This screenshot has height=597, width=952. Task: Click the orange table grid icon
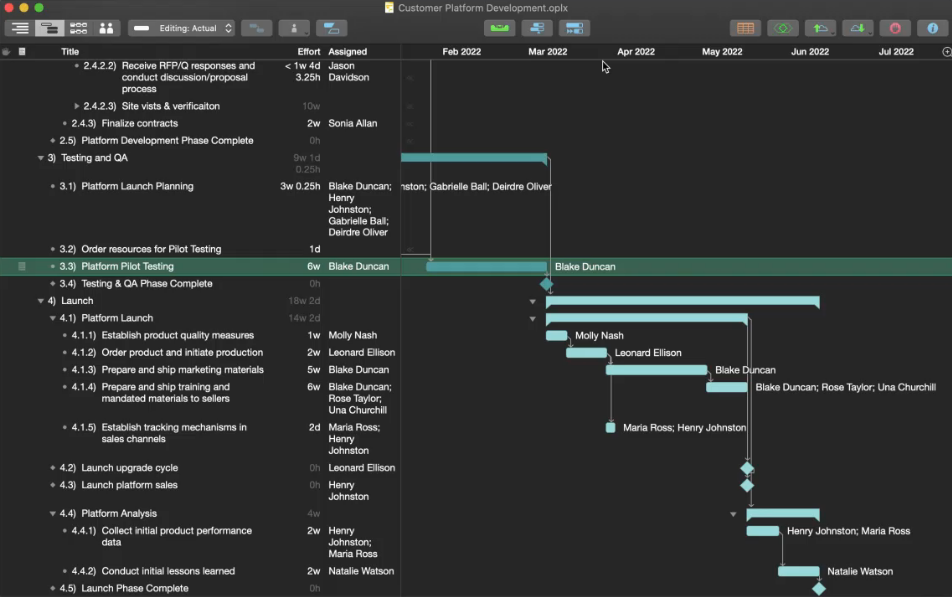pos(745,28)
